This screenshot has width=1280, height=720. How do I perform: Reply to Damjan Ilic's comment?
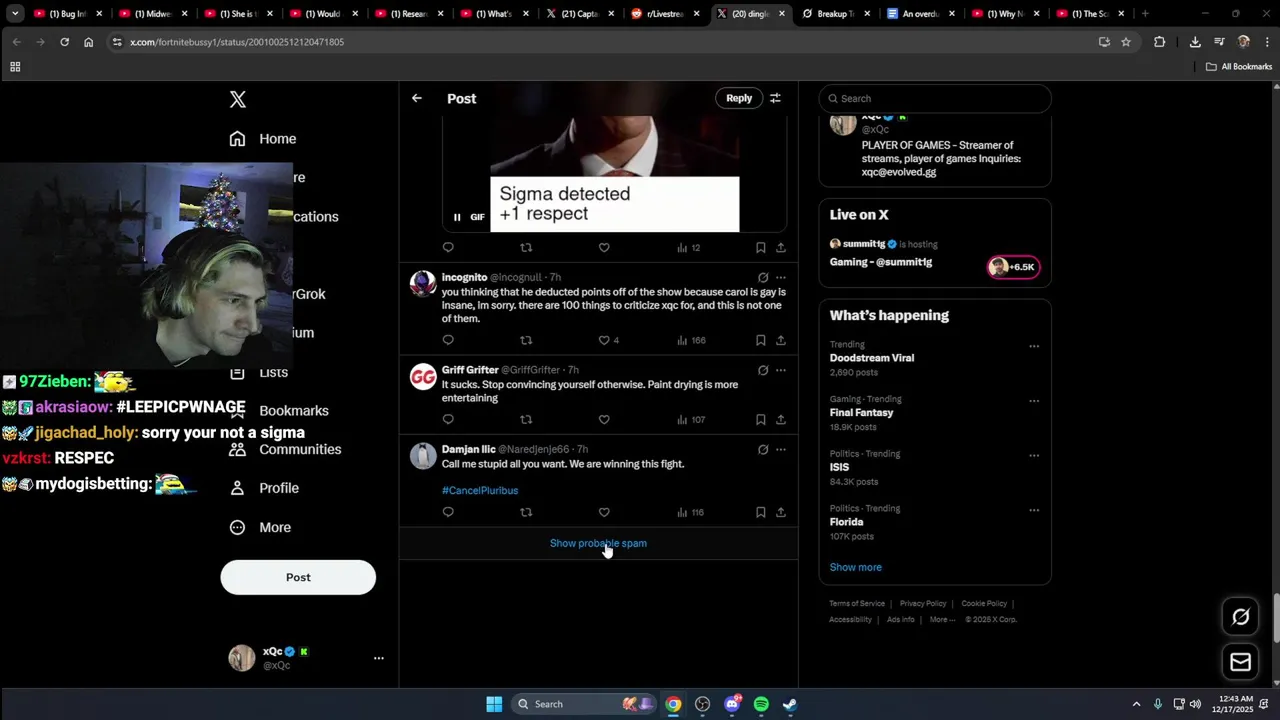click(x=448, y=512)
